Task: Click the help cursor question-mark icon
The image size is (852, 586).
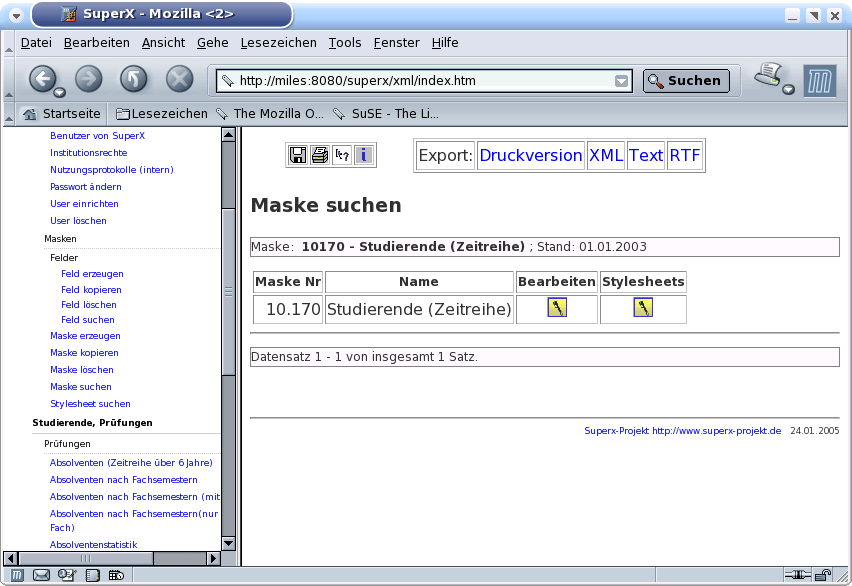Action: [342, 154]
